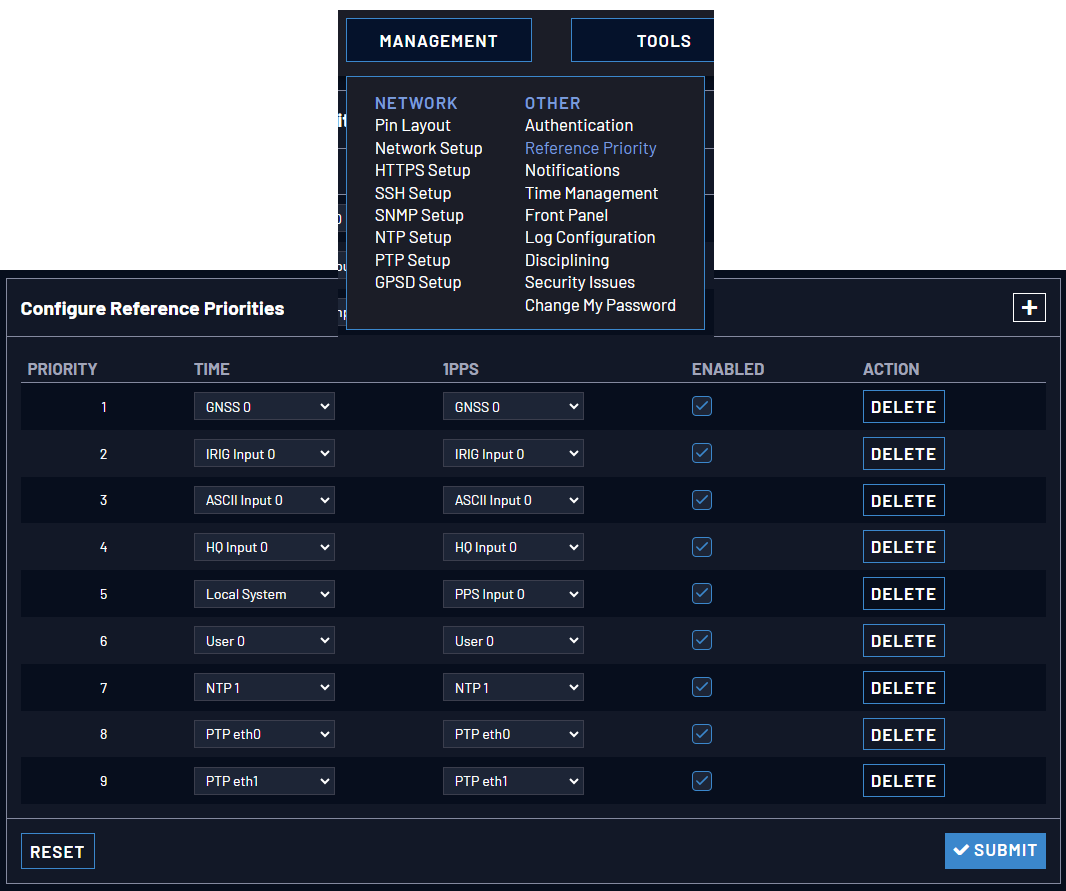Toggle Enabled checkbox for priority 9
Image resolution: width=1066 pixels, height=891 pixels.
pyautogui.click(x=702, y=781)
